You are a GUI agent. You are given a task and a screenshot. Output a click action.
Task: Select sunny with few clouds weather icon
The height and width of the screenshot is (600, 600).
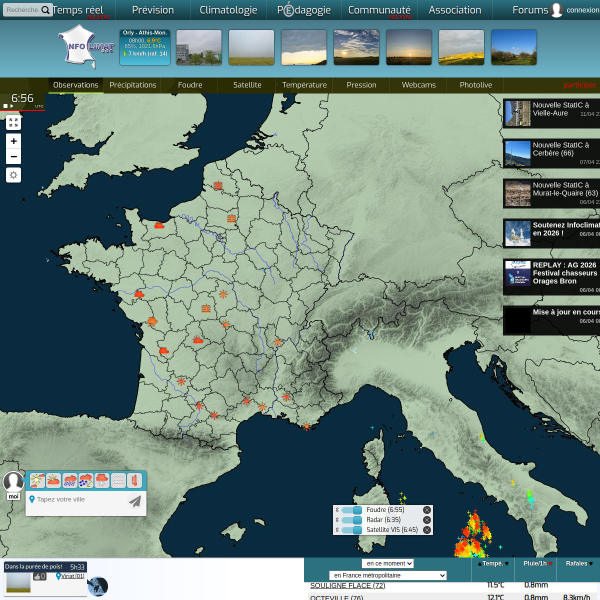click(37, 480)
